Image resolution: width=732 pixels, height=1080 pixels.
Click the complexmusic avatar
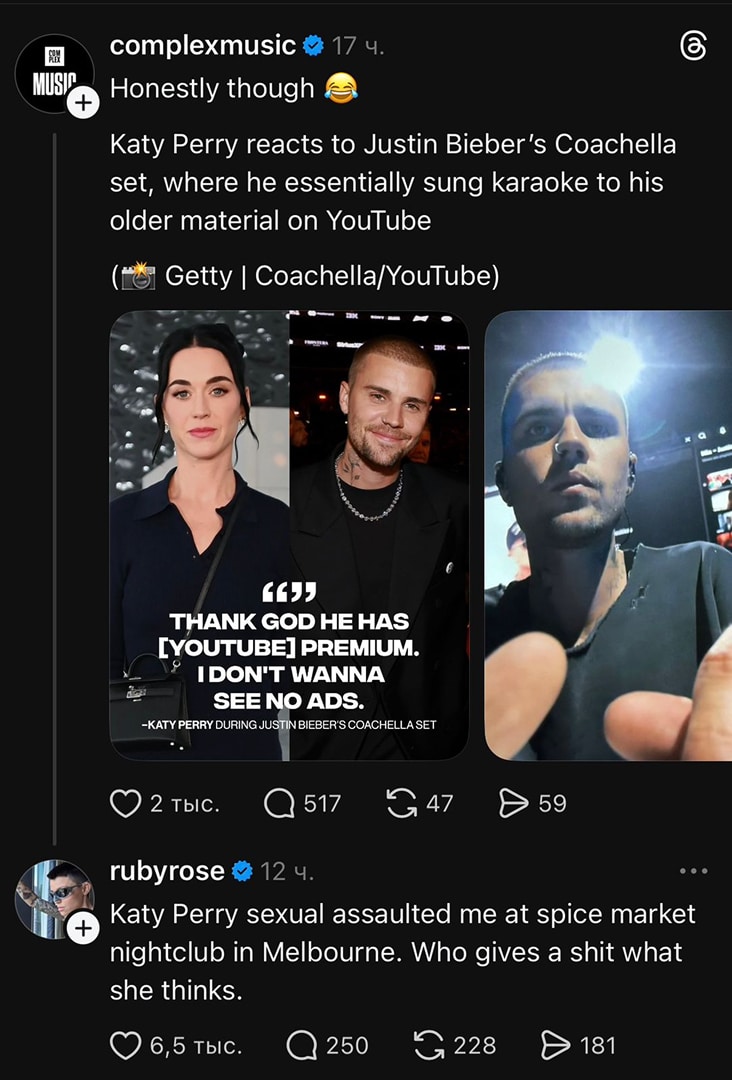tap(52, 72)
